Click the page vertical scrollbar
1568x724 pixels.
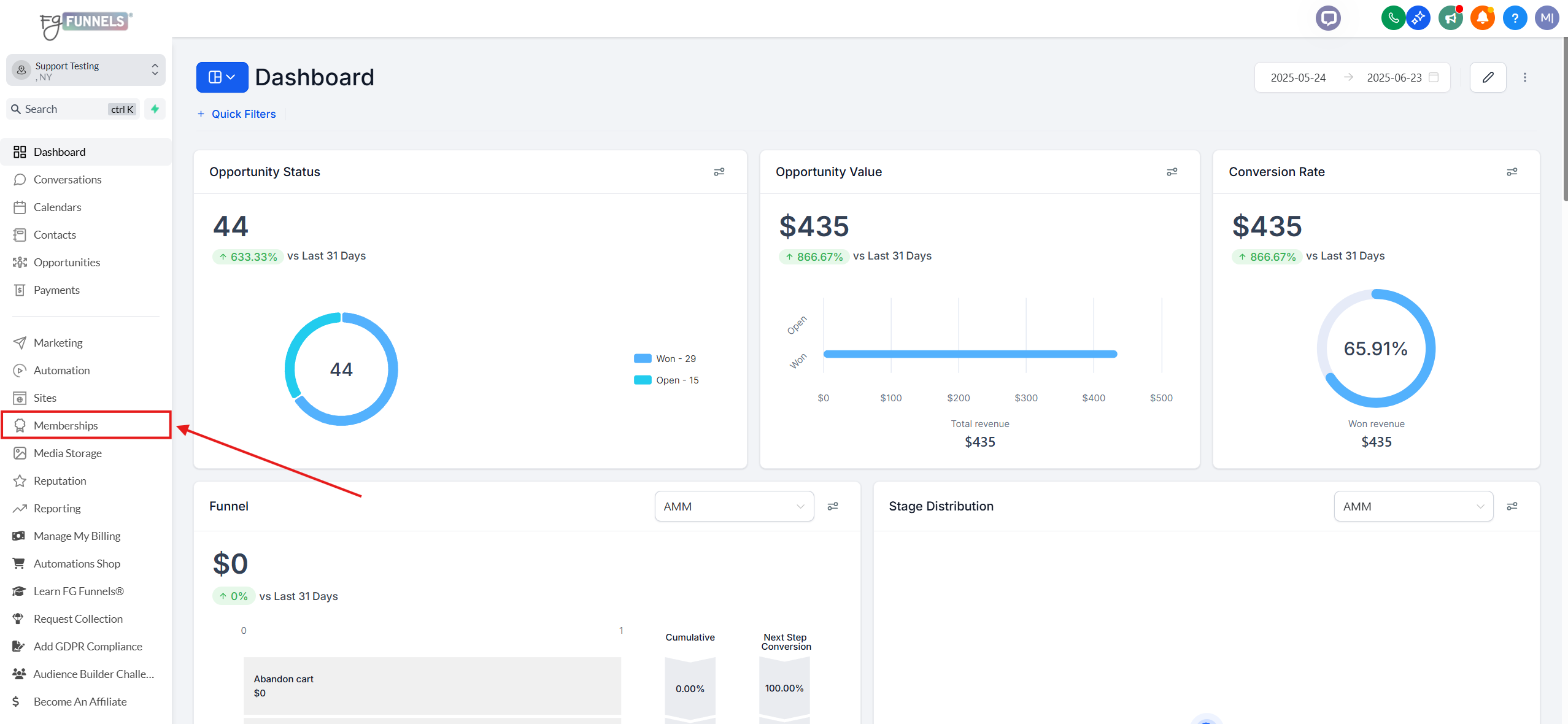[1565, 120]
